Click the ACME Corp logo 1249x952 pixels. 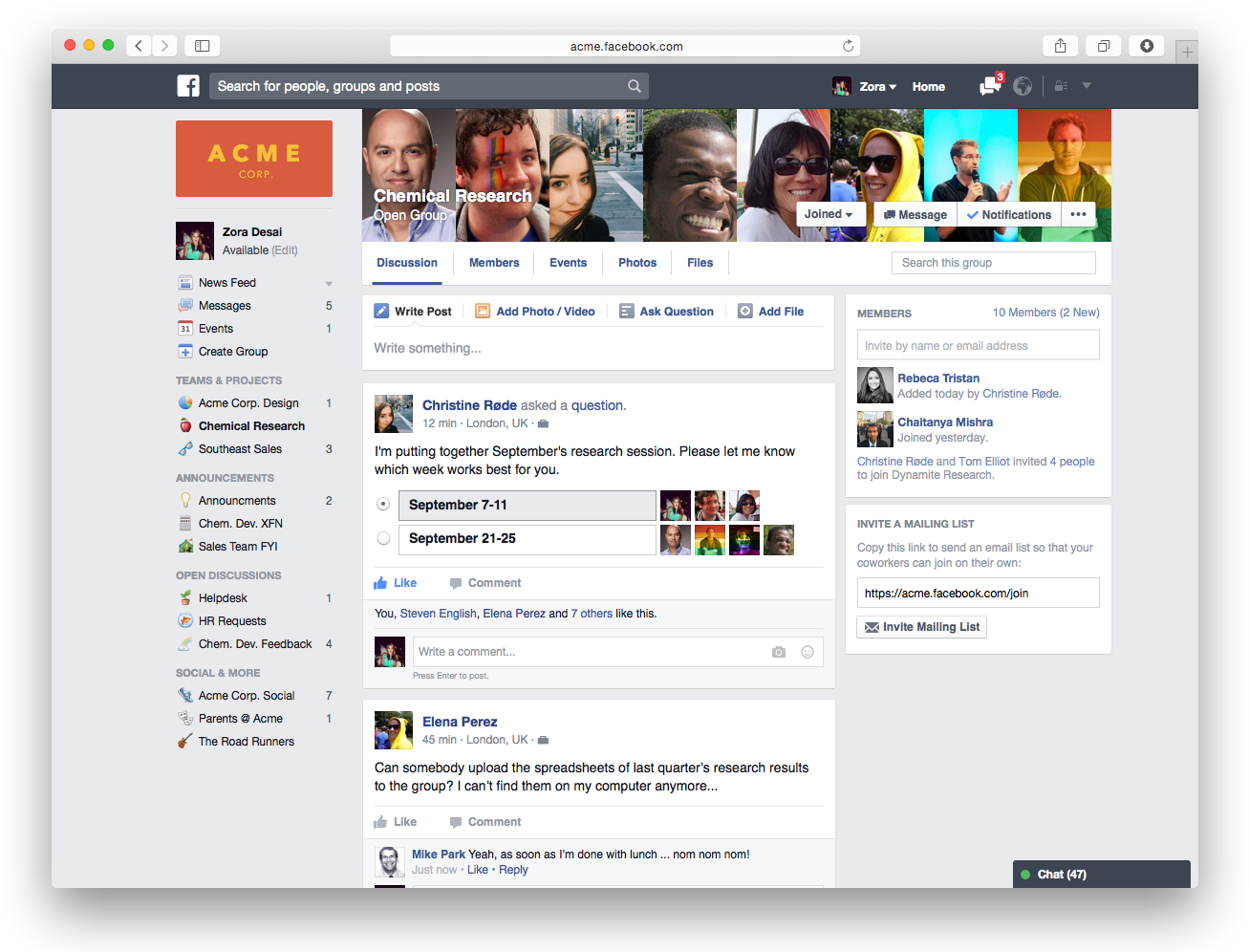(254, 159)
